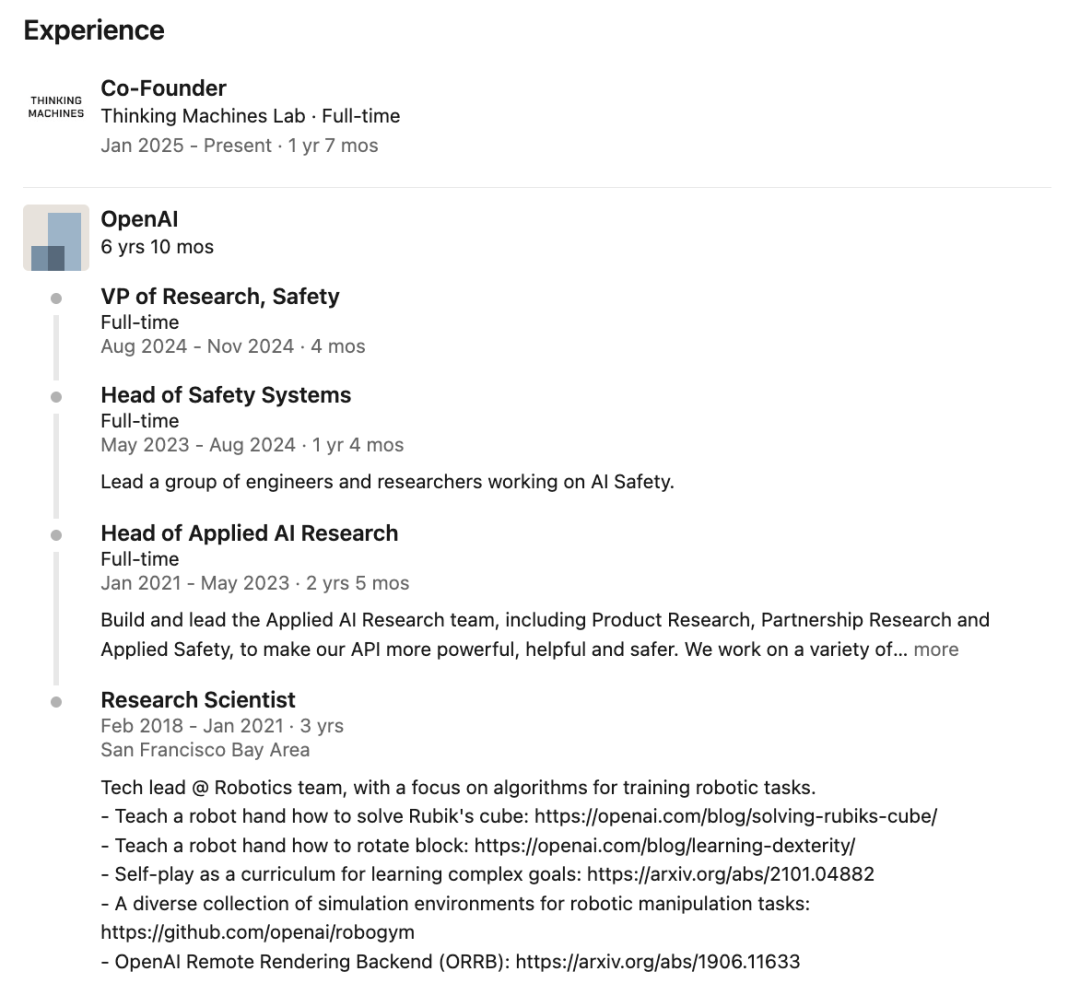Click timeline bullet beside Research Scientist

[x=56, y=702]
